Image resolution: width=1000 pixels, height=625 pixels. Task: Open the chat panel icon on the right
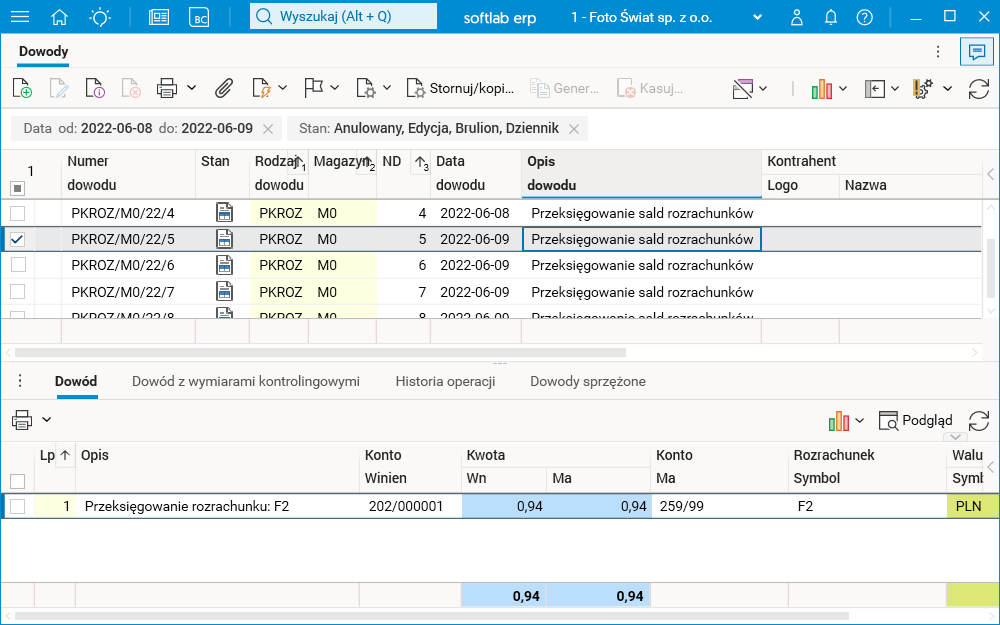pyautogui.click(x=977, y=52)
